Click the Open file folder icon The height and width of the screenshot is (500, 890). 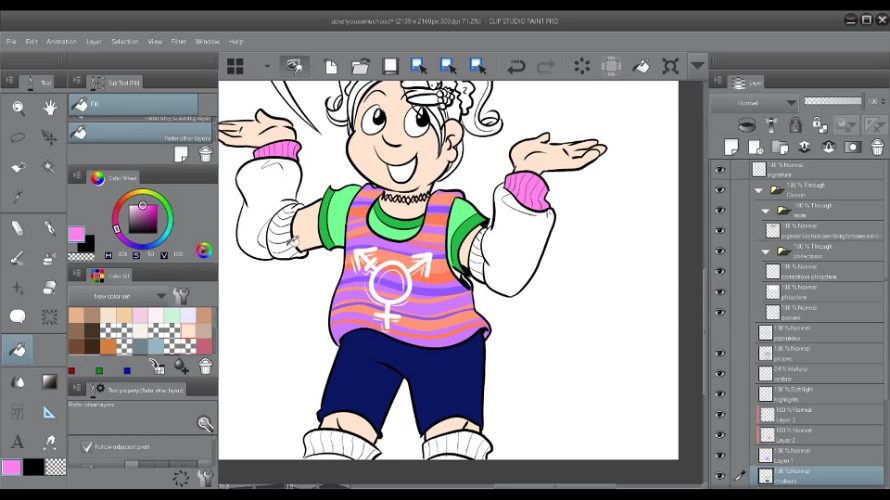[360, 66]
